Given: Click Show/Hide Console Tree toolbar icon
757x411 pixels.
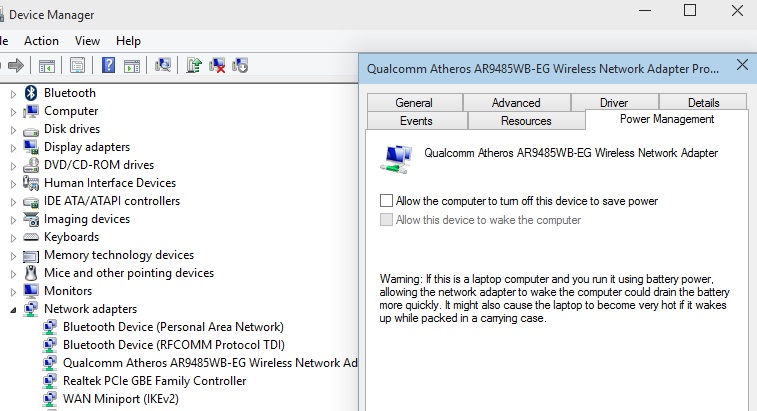Looking at the screenshot, I should [x=47, y=66].
